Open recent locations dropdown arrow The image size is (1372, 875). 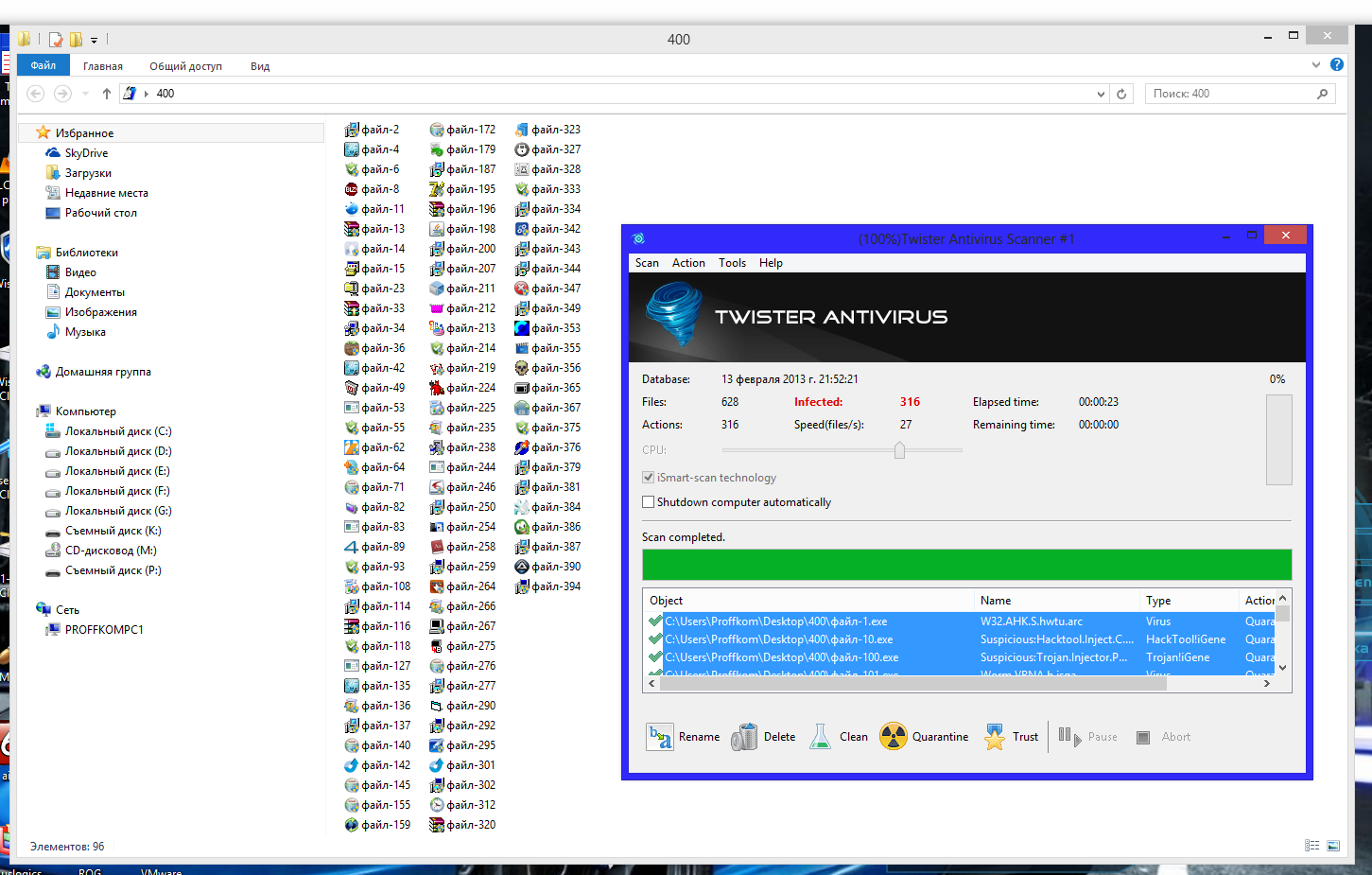click(86, 94)
